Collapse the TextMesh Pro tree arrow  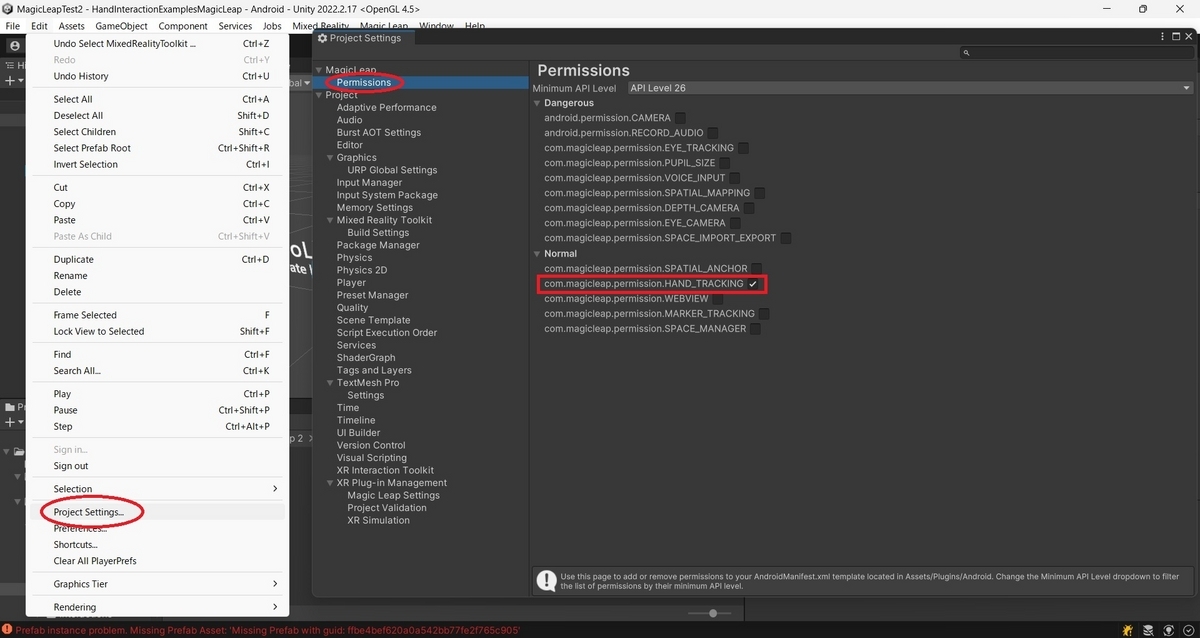coord(330,383)
